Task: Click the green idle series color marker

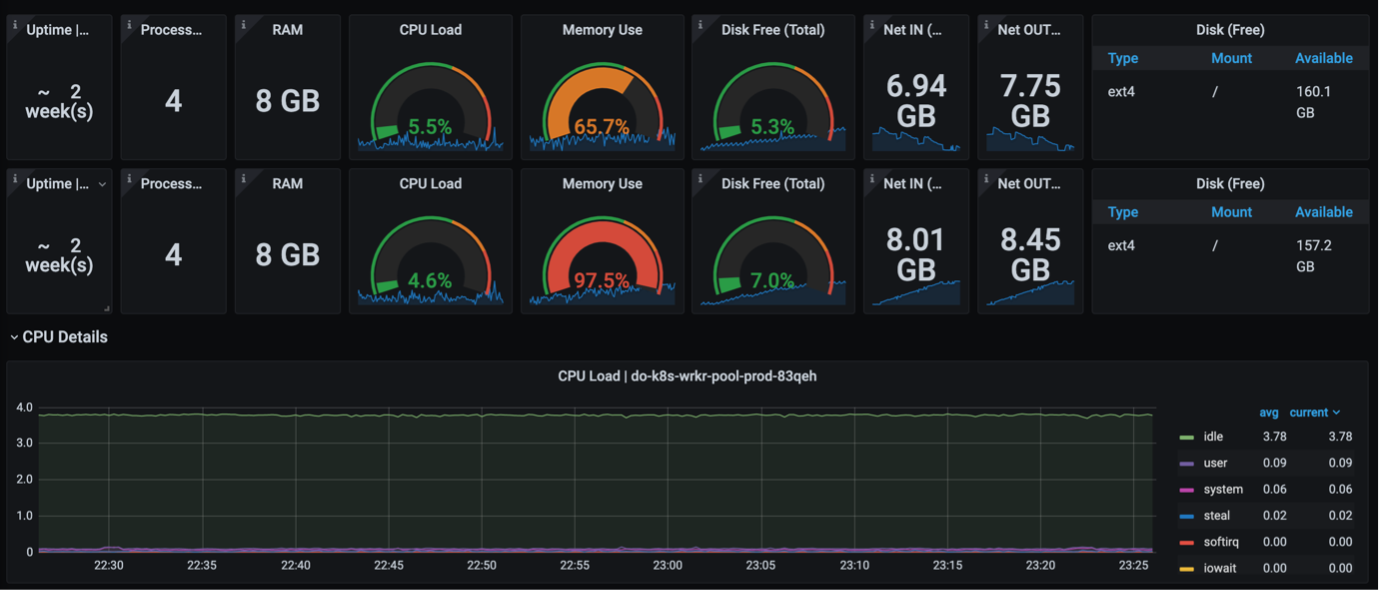Action: click(1187, 437)
